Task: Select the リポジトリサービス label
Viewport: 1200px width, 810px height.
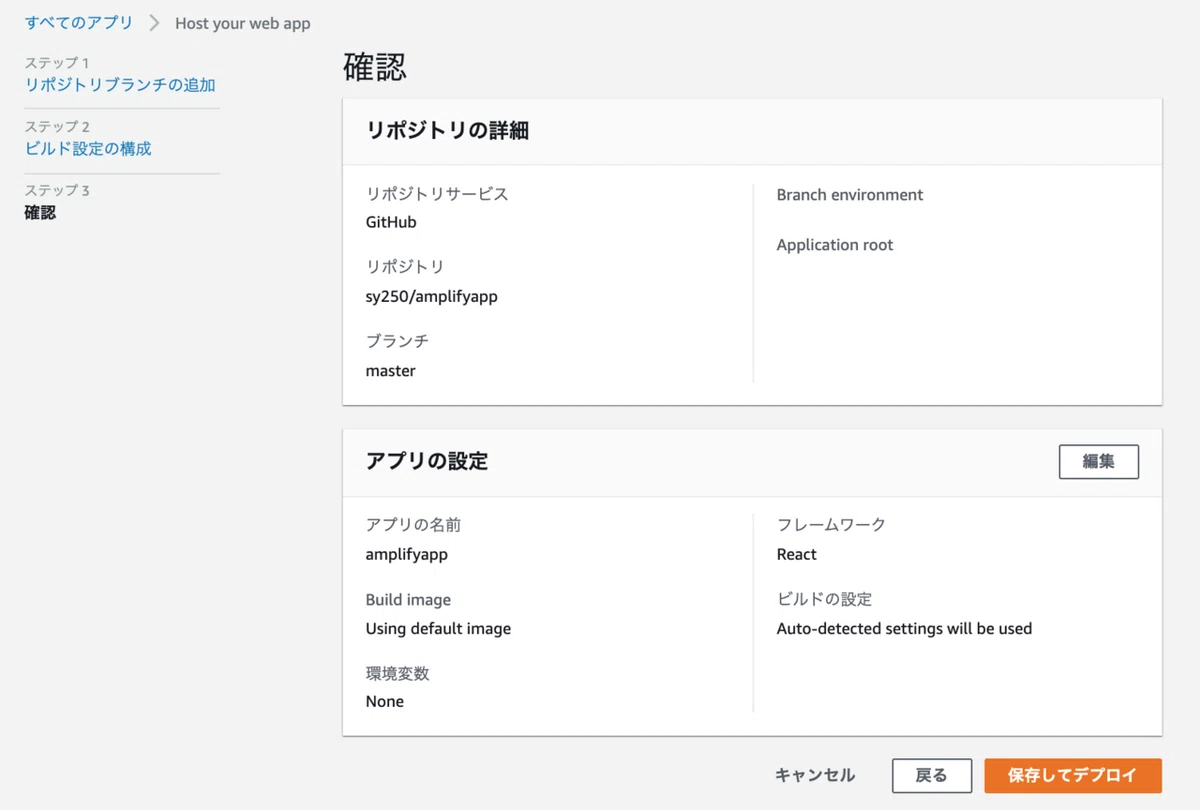Action: tap(437, 194)
